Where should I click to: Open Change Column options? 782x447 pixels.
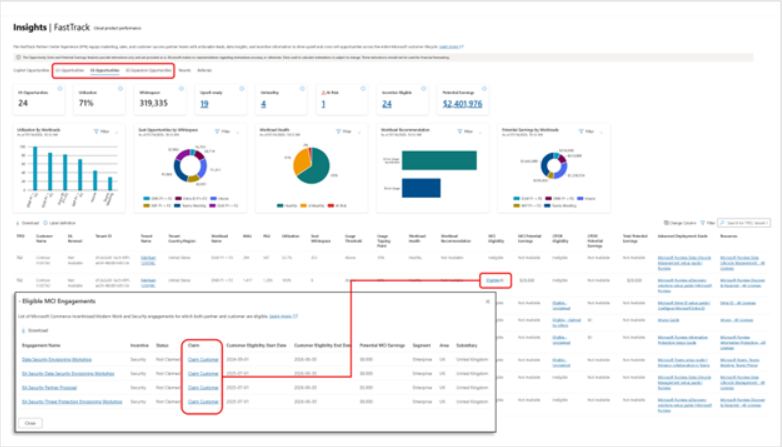point(680,223)
